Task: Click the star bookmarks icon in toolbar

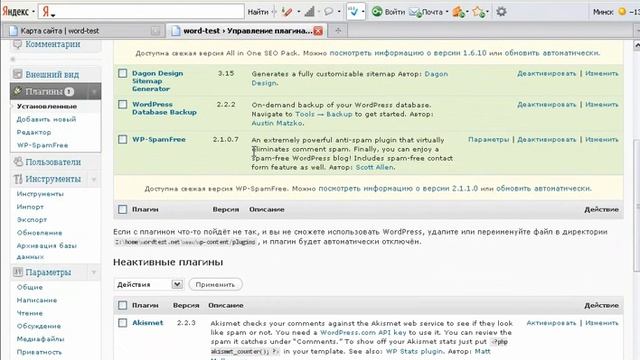Action: [478, 12]
